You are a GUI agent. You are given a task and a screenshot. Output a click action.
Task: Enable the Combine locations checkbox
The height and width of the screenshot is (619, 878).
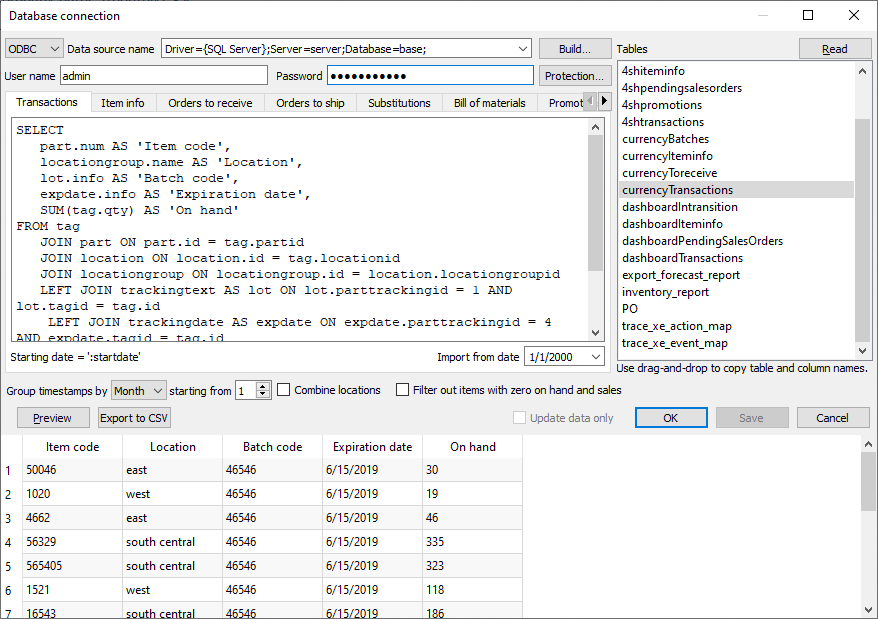(284, 390)
